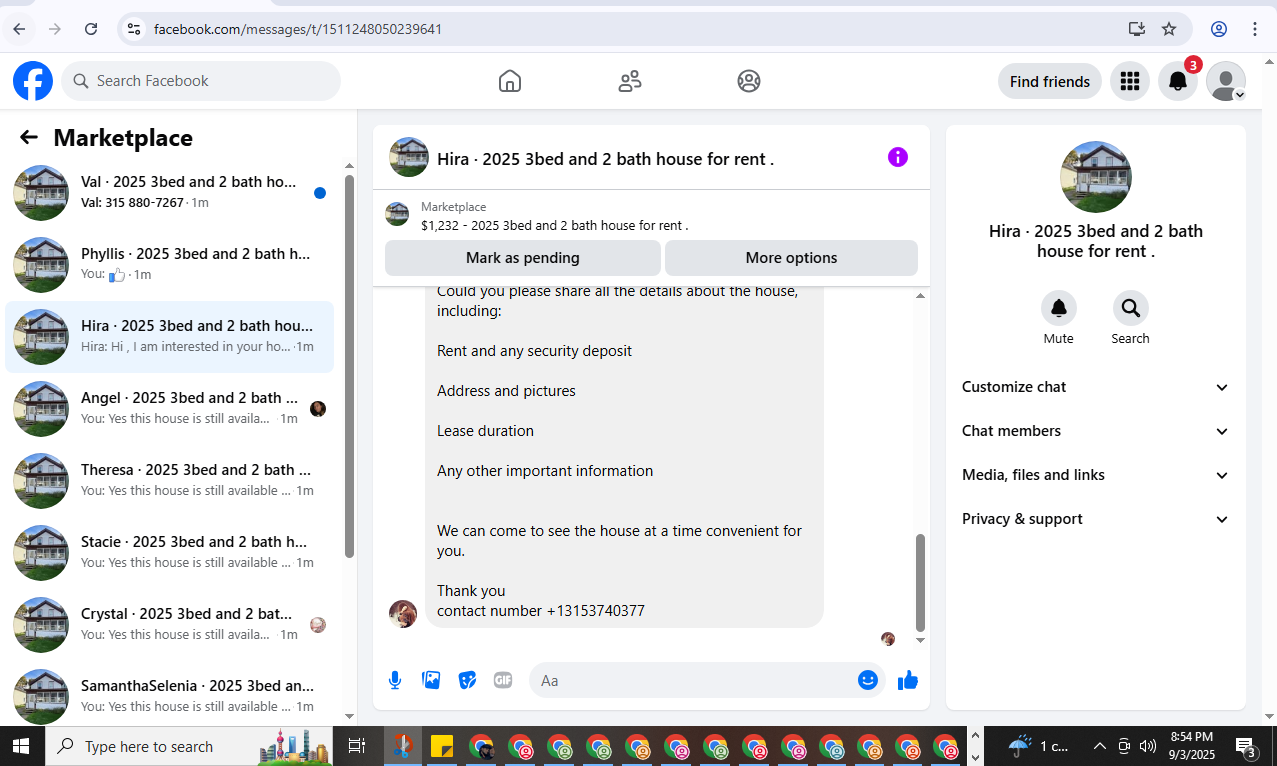
Task: Search in conversation magnifier icon
Action: [x=1131, y=308]
